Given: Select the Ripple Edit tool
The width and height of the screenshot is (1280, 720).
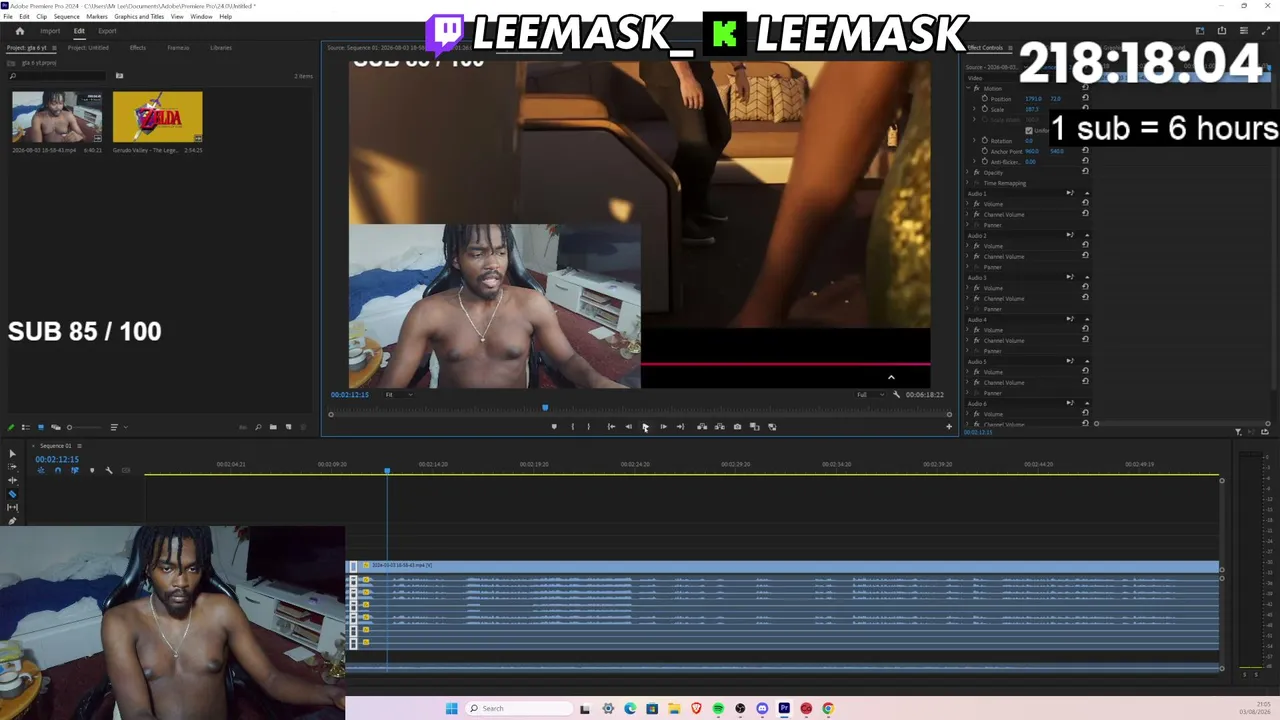Looking at the screenshot, I should pos(12,480).
